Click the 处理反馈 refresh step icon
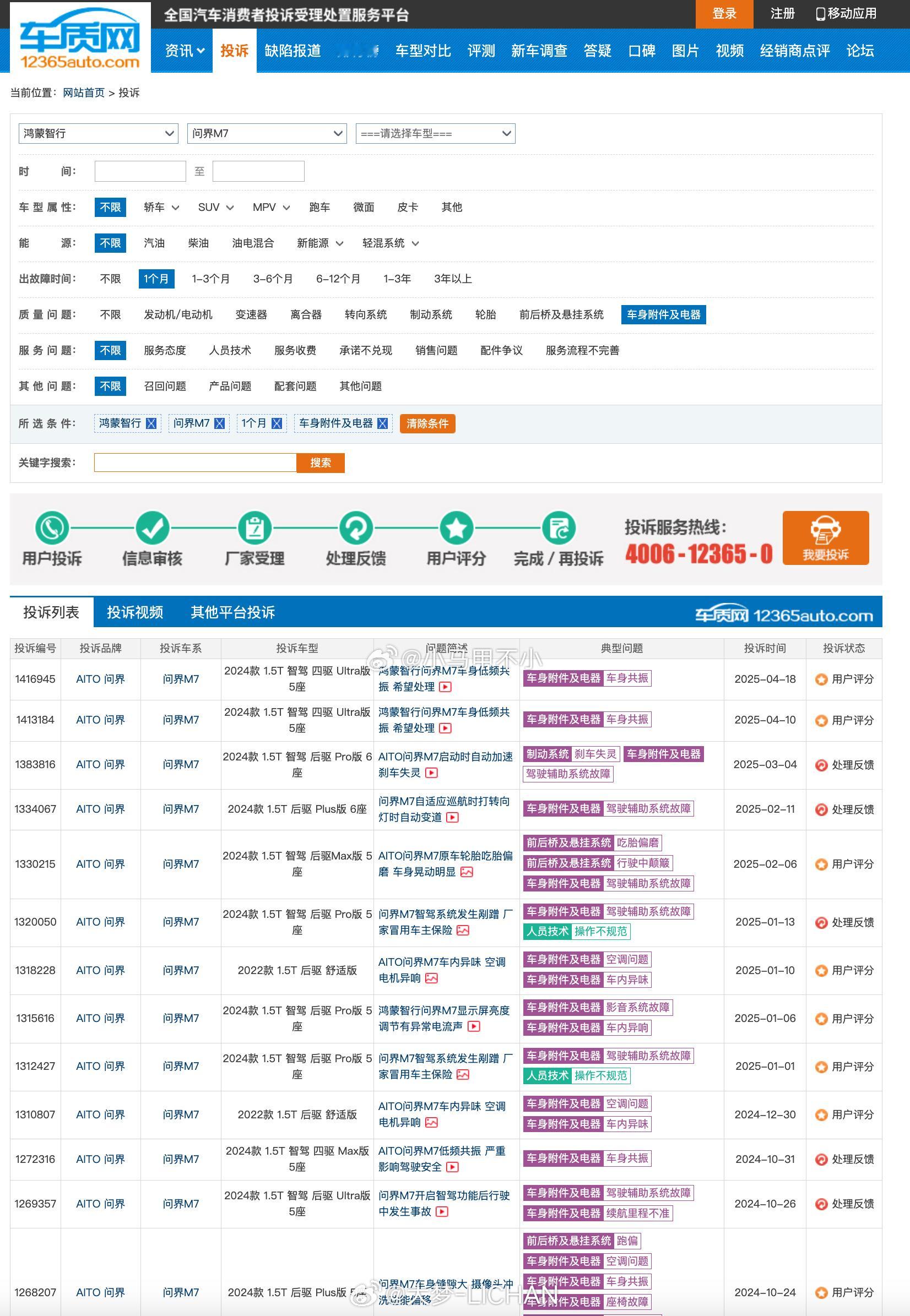910x1316 pixels. (x=356, y=528)
